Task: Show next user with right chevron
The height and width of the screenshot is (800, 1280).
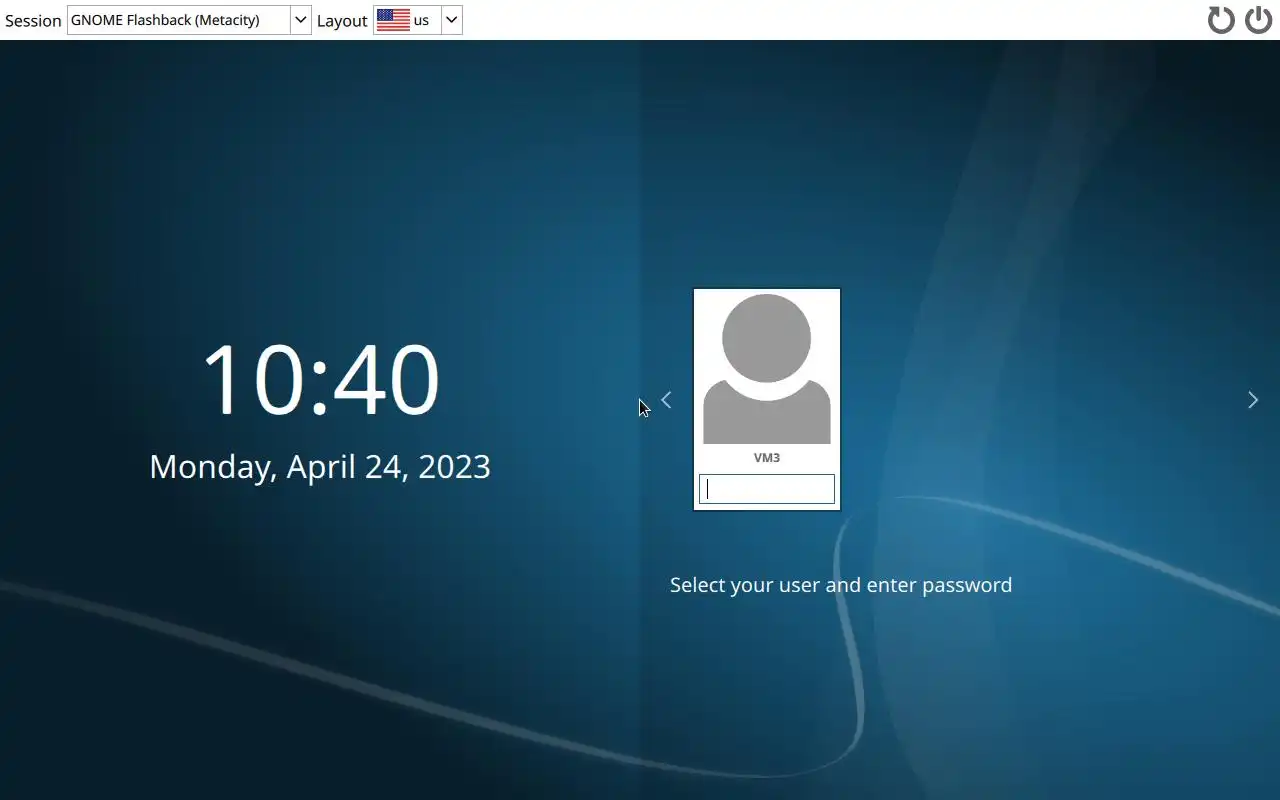Action: (1253, 400)
